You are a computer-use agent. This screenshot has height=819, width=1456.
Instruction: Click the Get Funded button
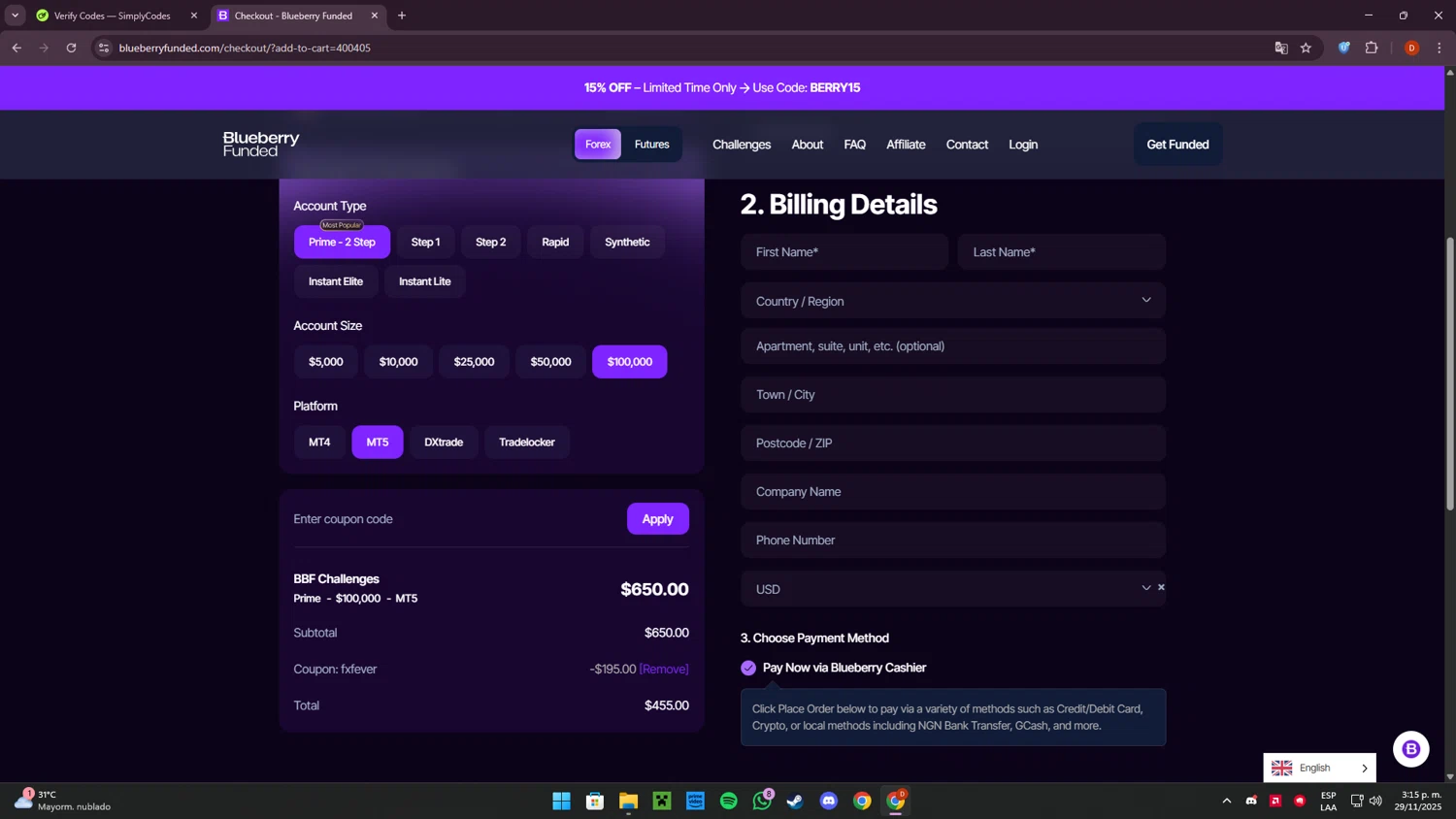pos(1177,145)
